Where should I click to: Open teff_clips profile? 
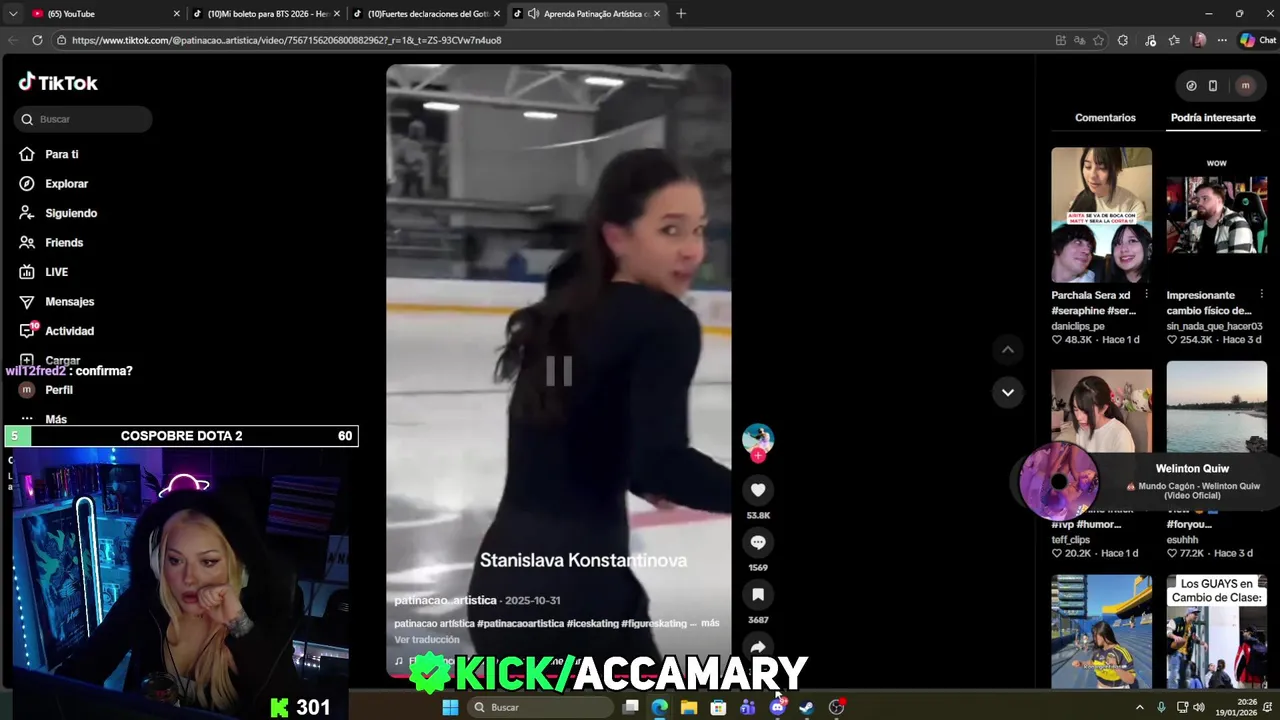(x=1070, y=540)
